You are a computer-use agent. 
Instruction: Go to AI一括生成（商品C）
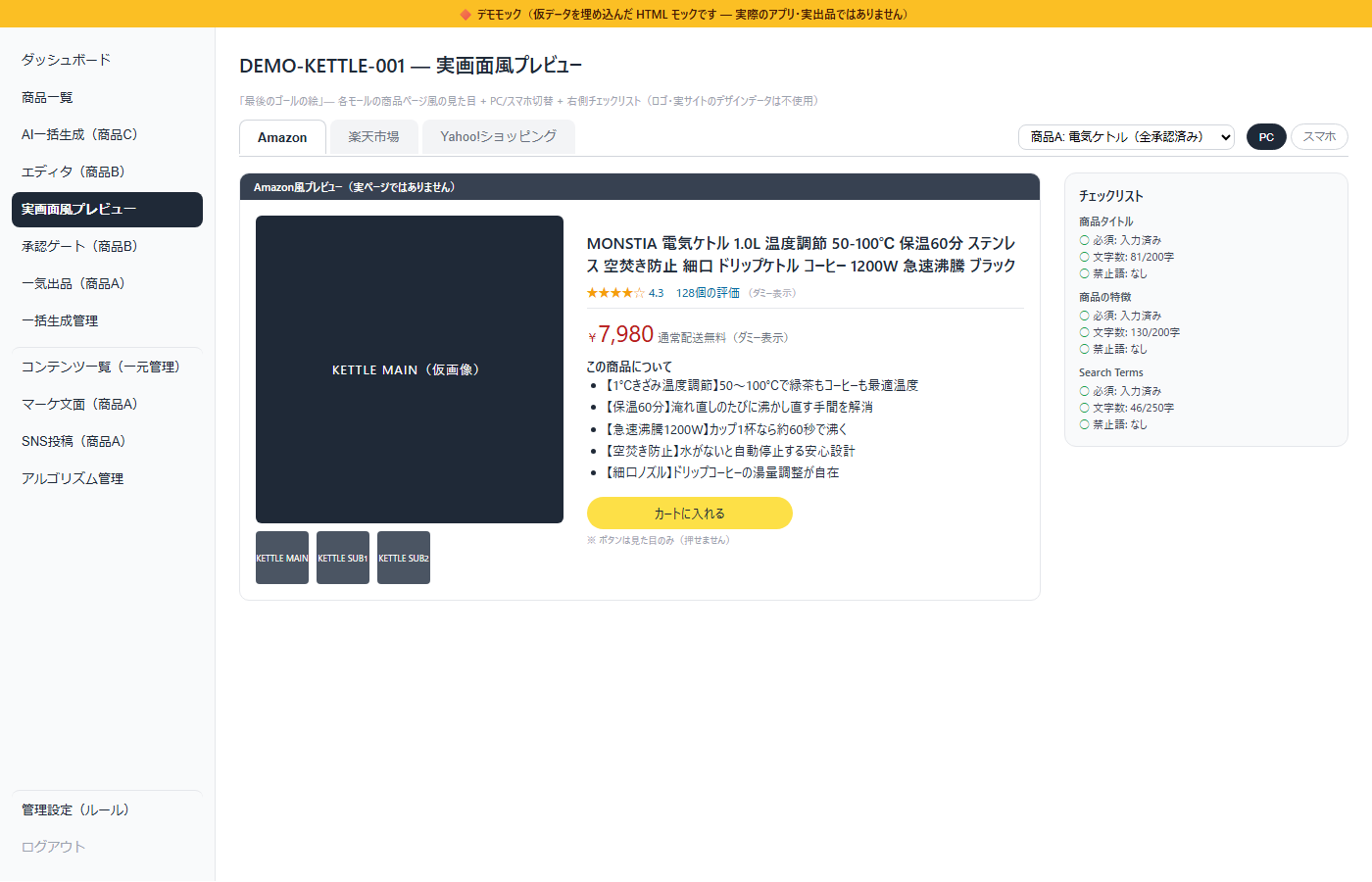[x=107, y=135]
